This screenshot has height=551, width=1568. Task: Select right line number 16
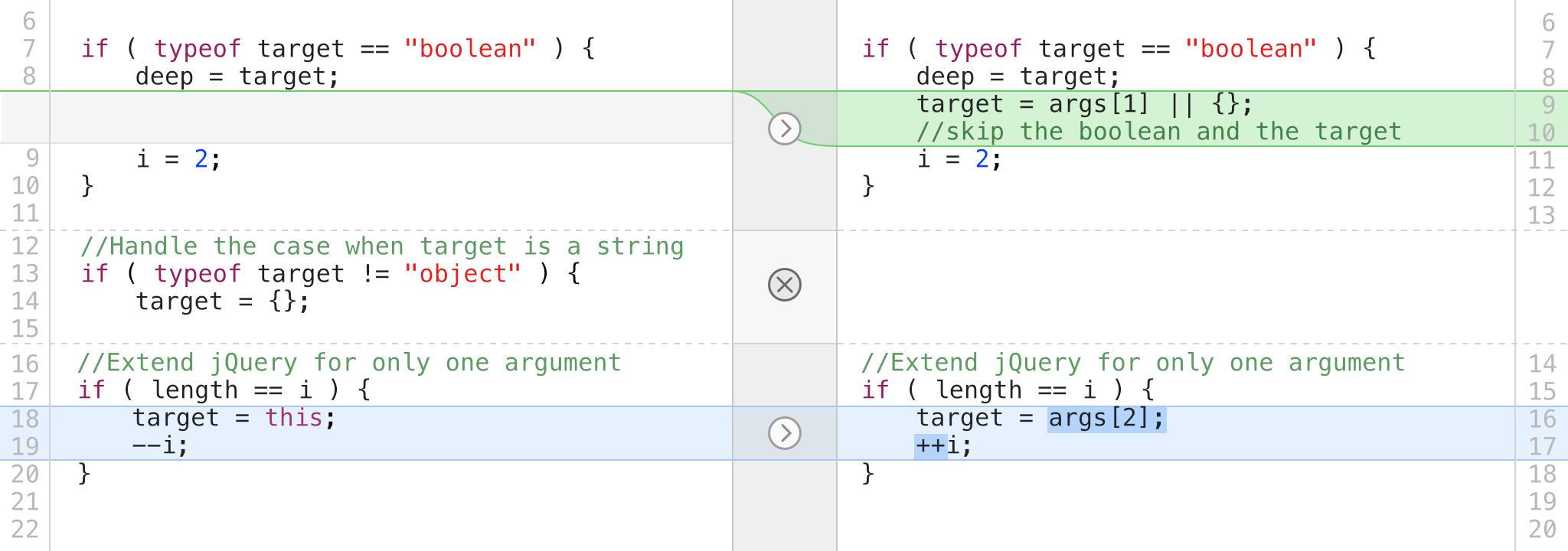(x=1542, y=419)
